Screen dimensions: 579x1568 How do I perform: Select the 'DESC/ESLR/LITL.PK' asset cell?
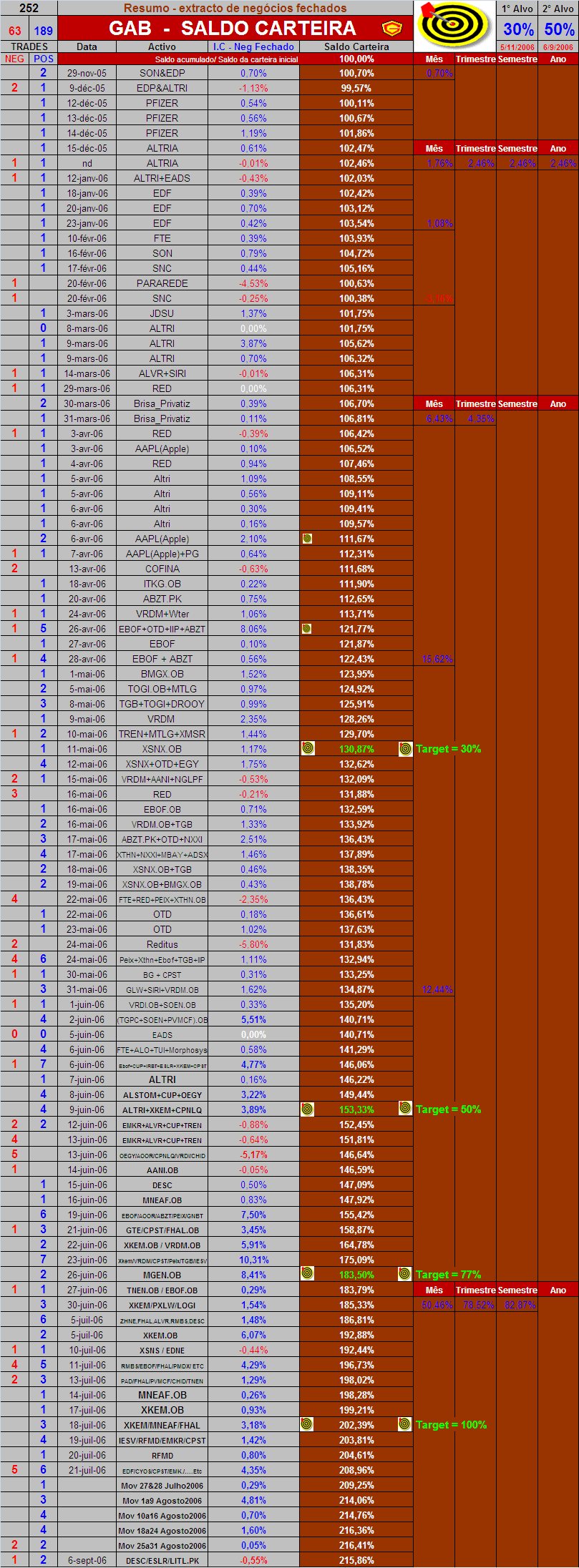[162, 1560]
